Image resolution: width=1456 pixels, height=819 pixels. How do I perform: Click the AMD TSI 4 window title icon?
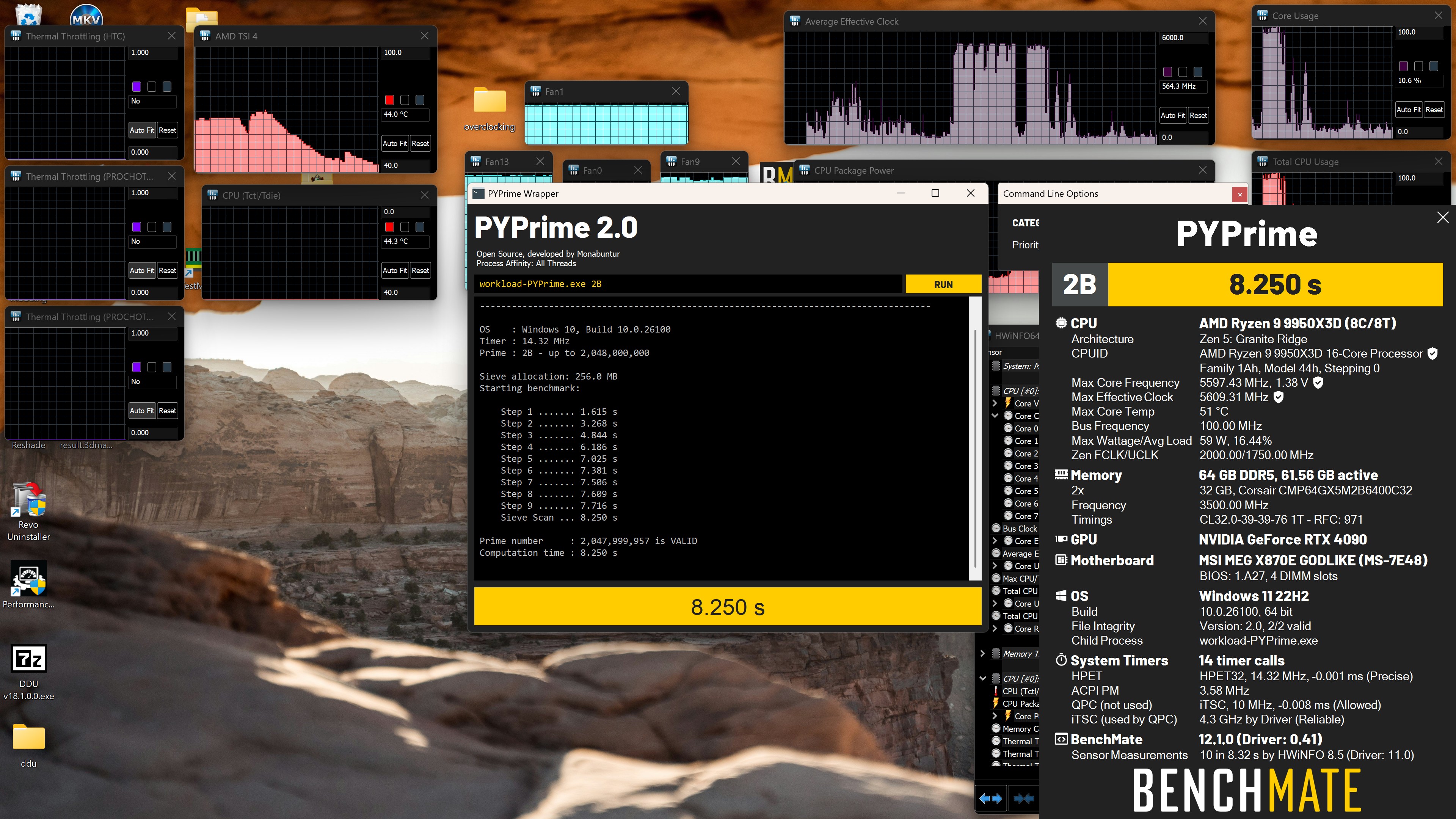205,36
